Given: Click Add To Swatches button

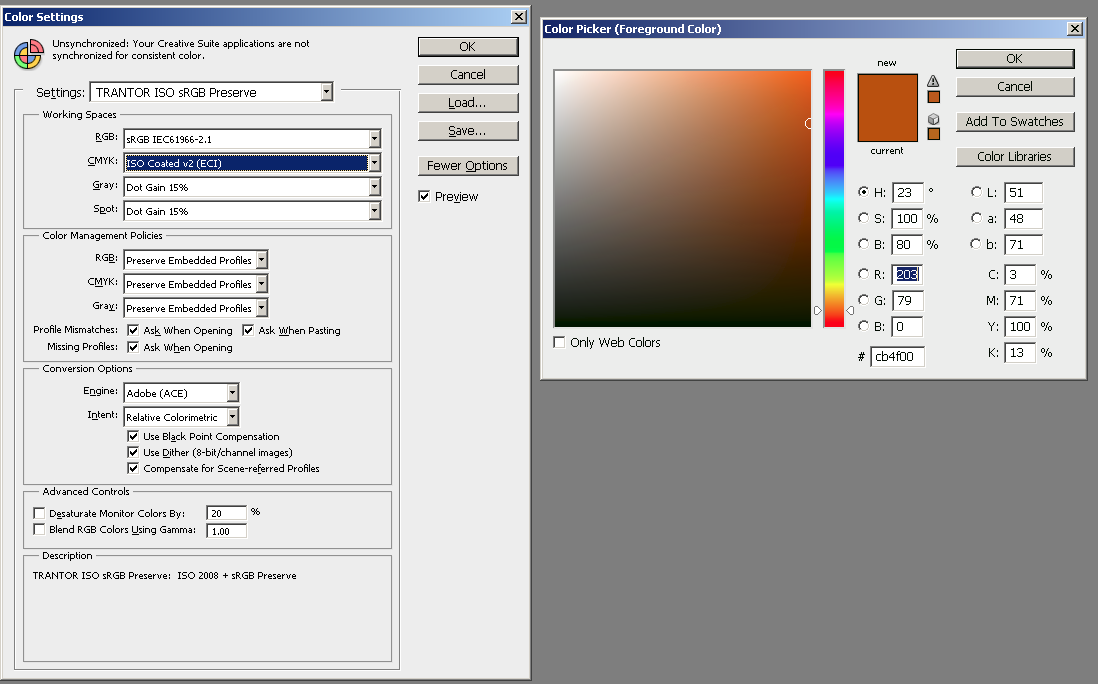Looking at the screenshot, I should point(1015,121).
